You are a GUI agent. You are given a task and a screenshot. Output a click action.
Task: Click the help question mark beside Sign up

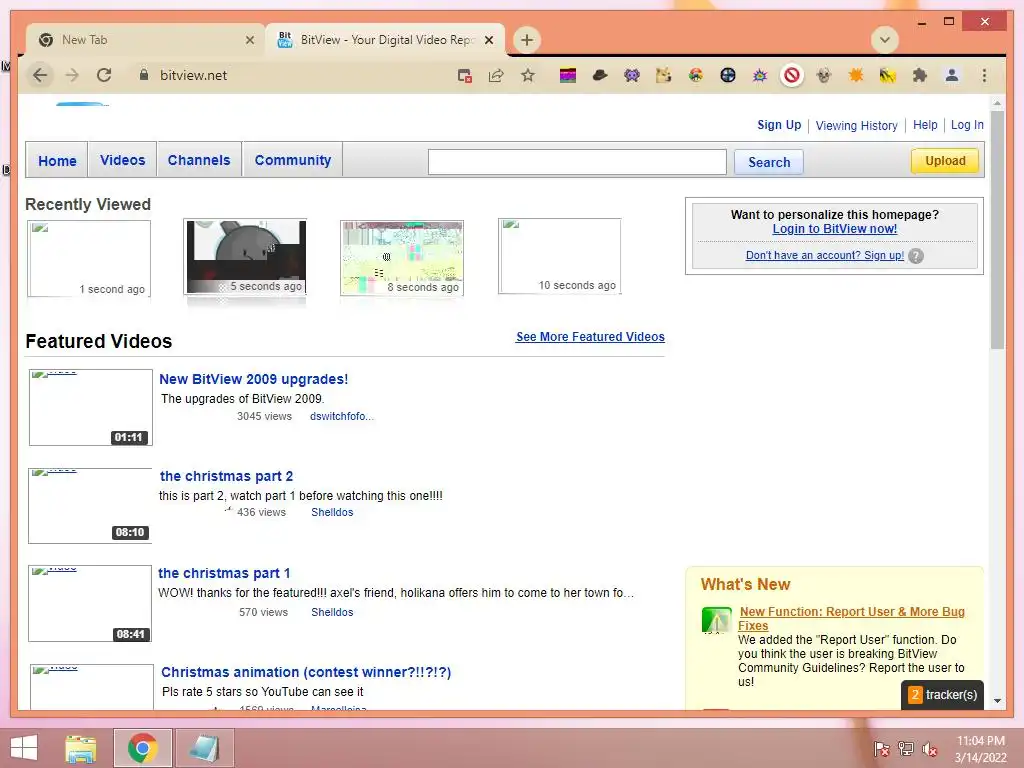(x=916, y=256)
